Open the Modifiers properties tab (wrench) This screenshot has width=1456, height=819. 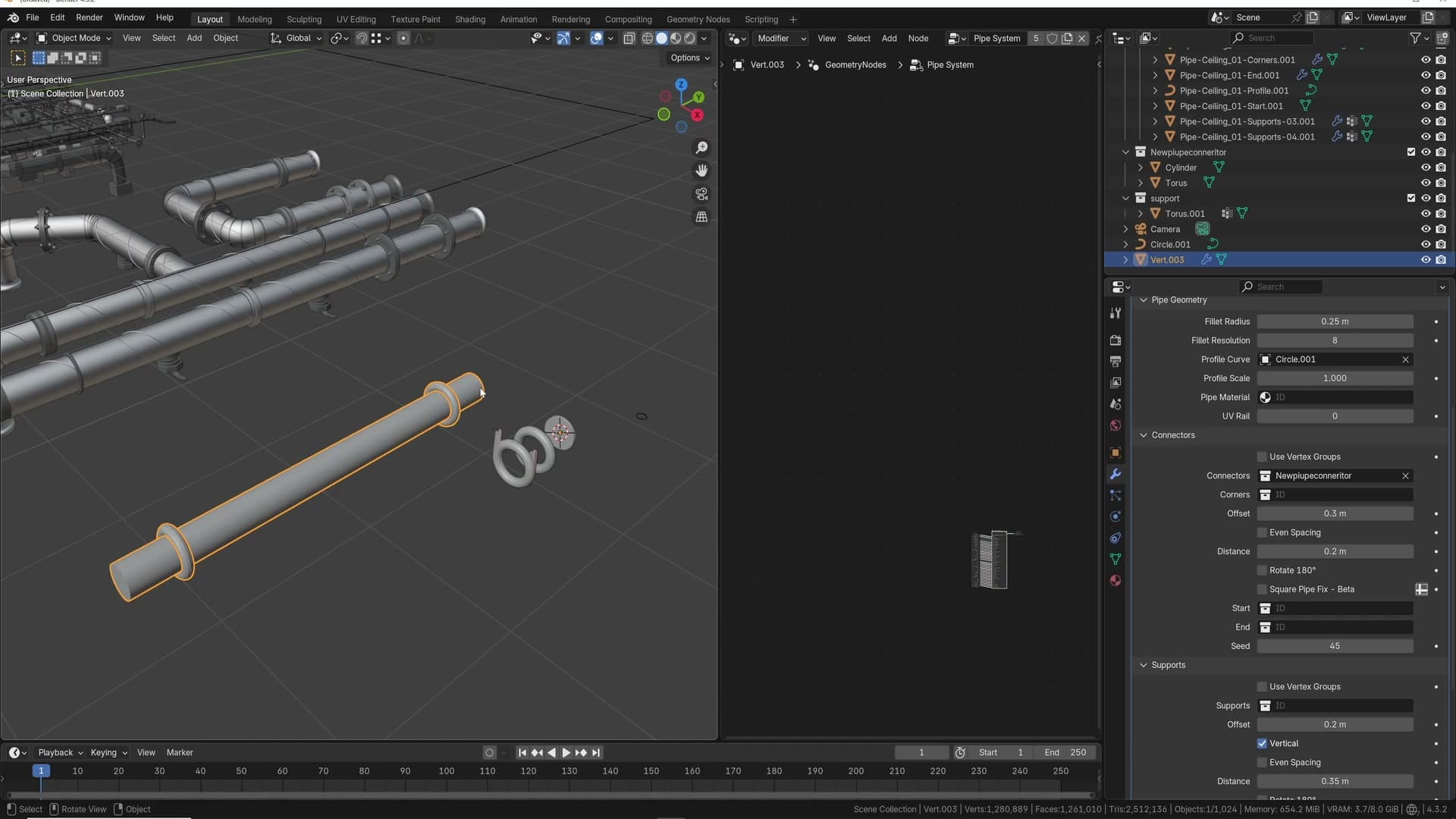[x=1116, y=474]
